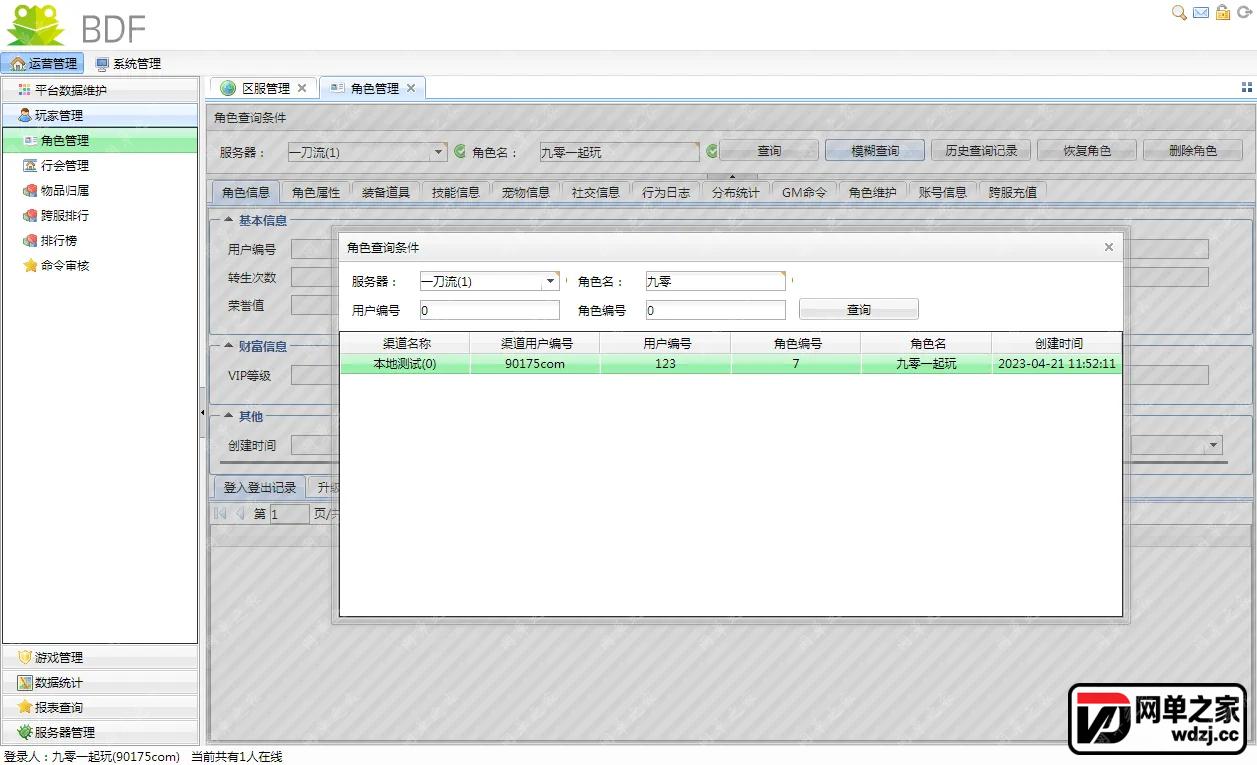Image resolution: width=1257 pixels, height=765 pixels.
Task: Expand 报表查询 accordion section
Action: coord(100,707)
